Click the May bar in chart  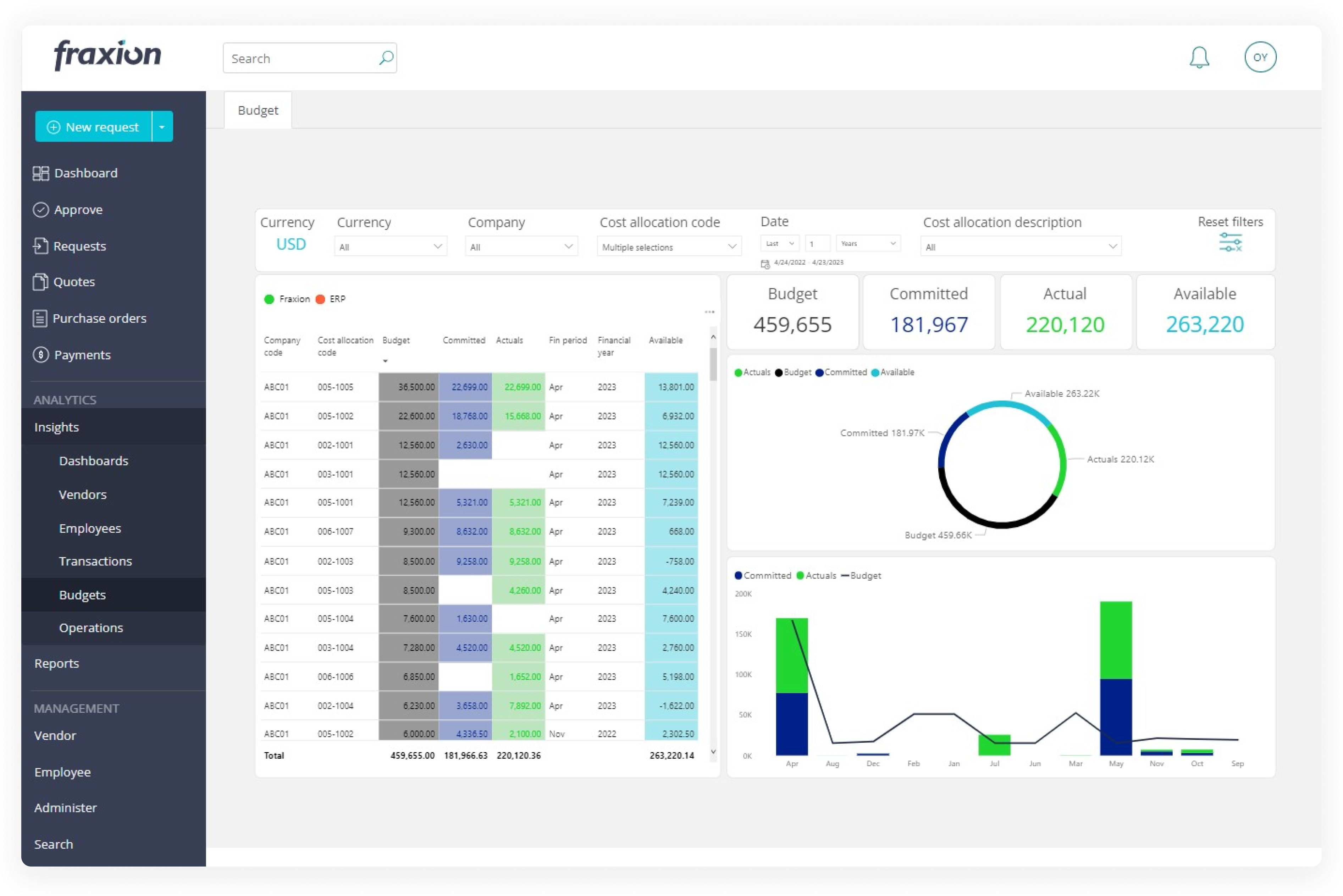[1116, 678]
